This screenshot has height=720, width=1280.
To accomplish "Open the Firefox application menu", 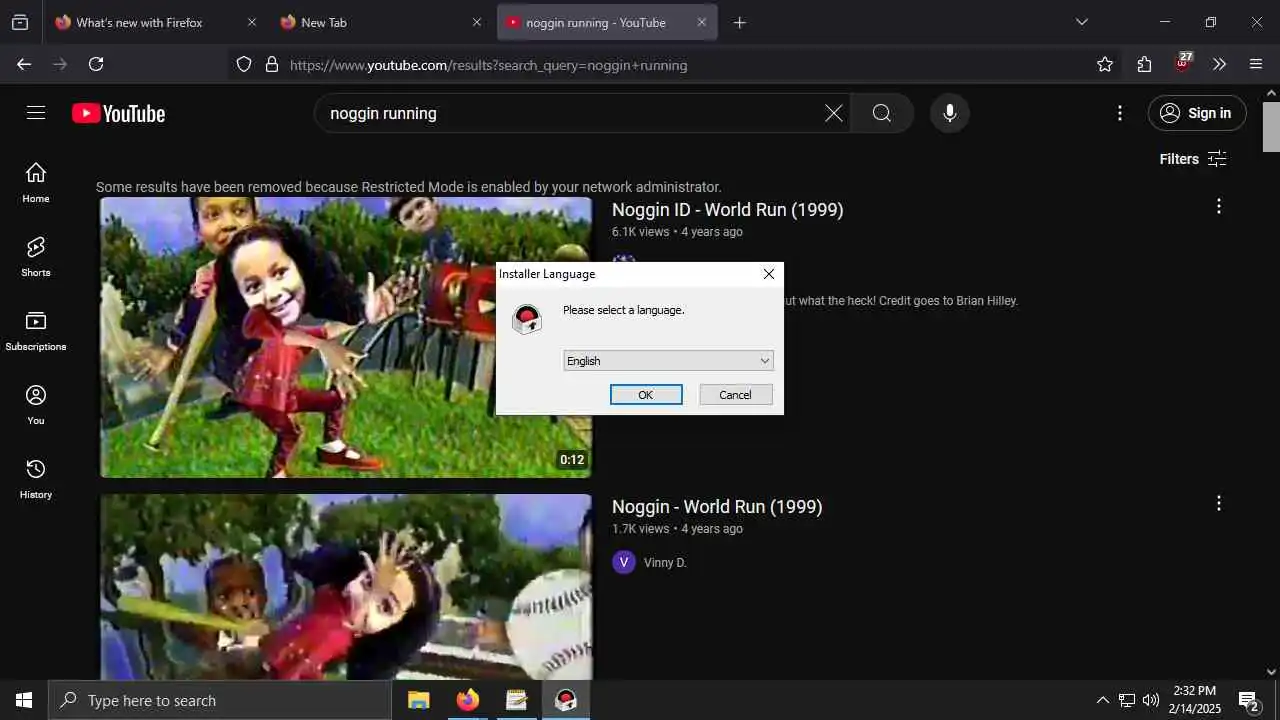I will pos(1256,64).
